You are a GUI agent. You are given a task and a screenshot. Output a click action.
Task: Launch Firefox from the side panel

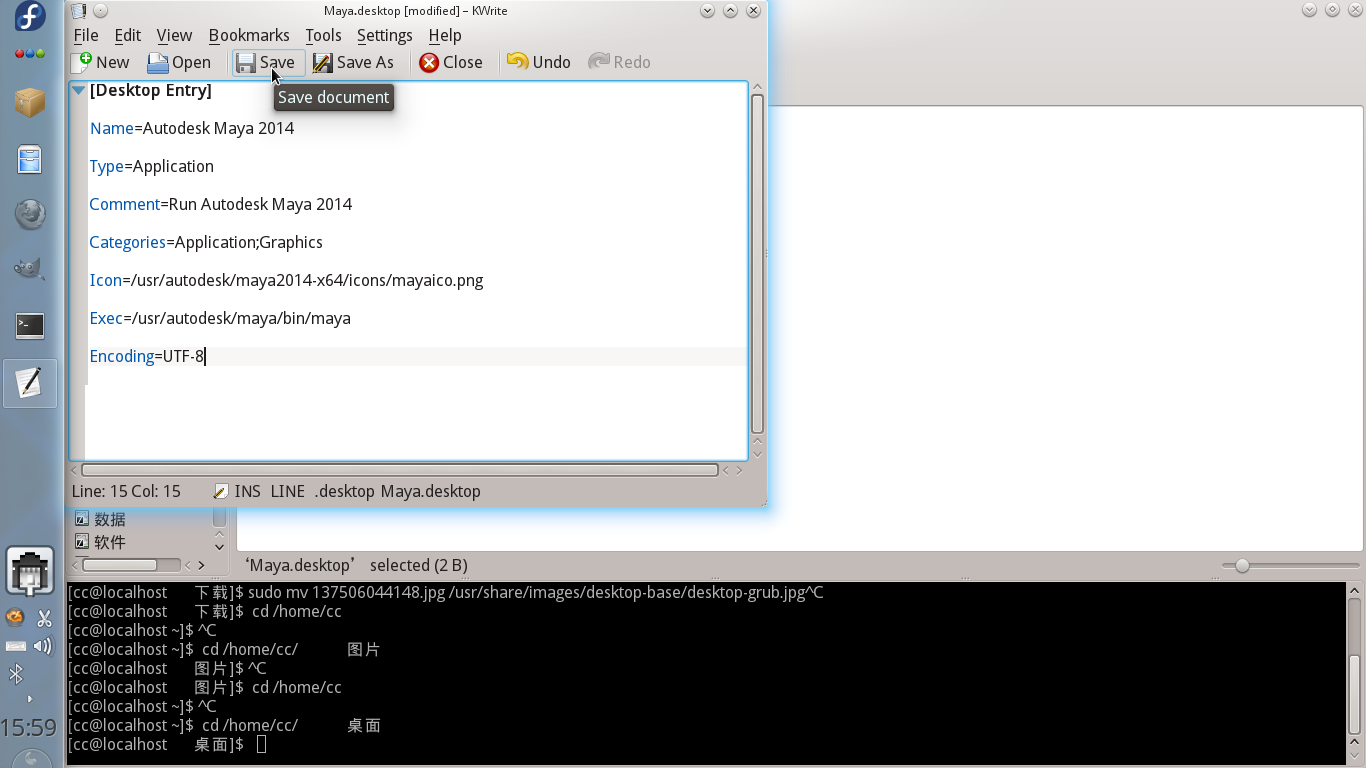coord(30,214)
